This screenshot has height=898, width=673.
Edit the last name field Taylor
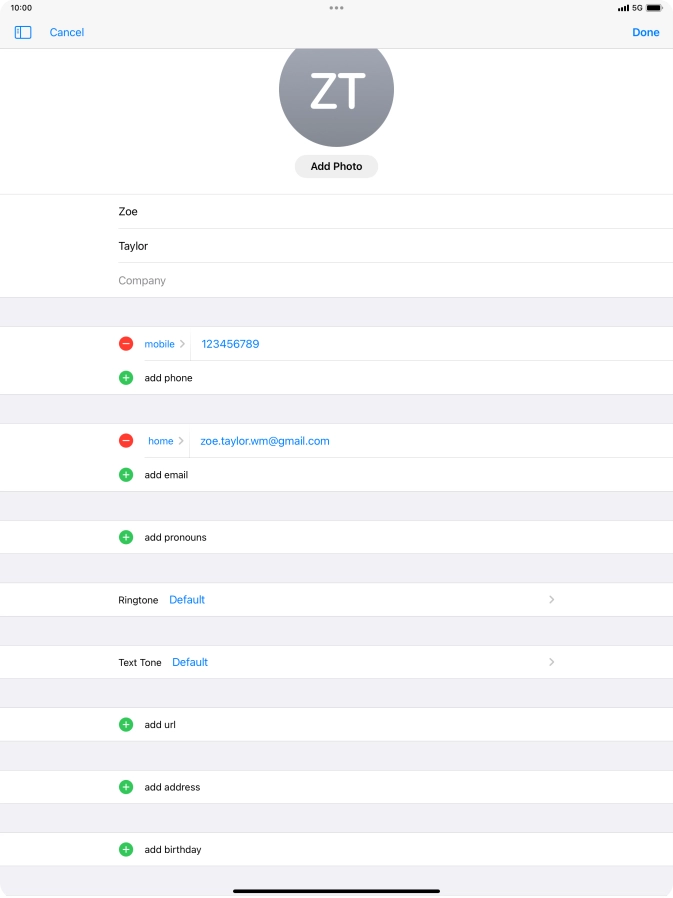point(390,246)
